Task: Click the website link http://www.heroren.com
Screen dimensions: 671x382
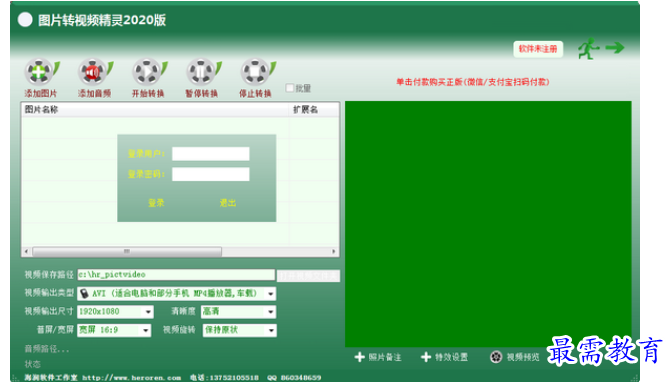Action: [x=131, y=378]
